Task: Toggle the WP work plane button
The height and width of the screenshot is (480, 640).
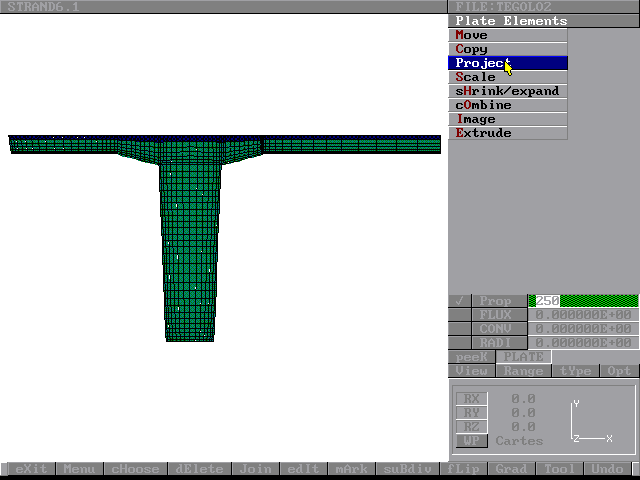Action: click(471, 441)
